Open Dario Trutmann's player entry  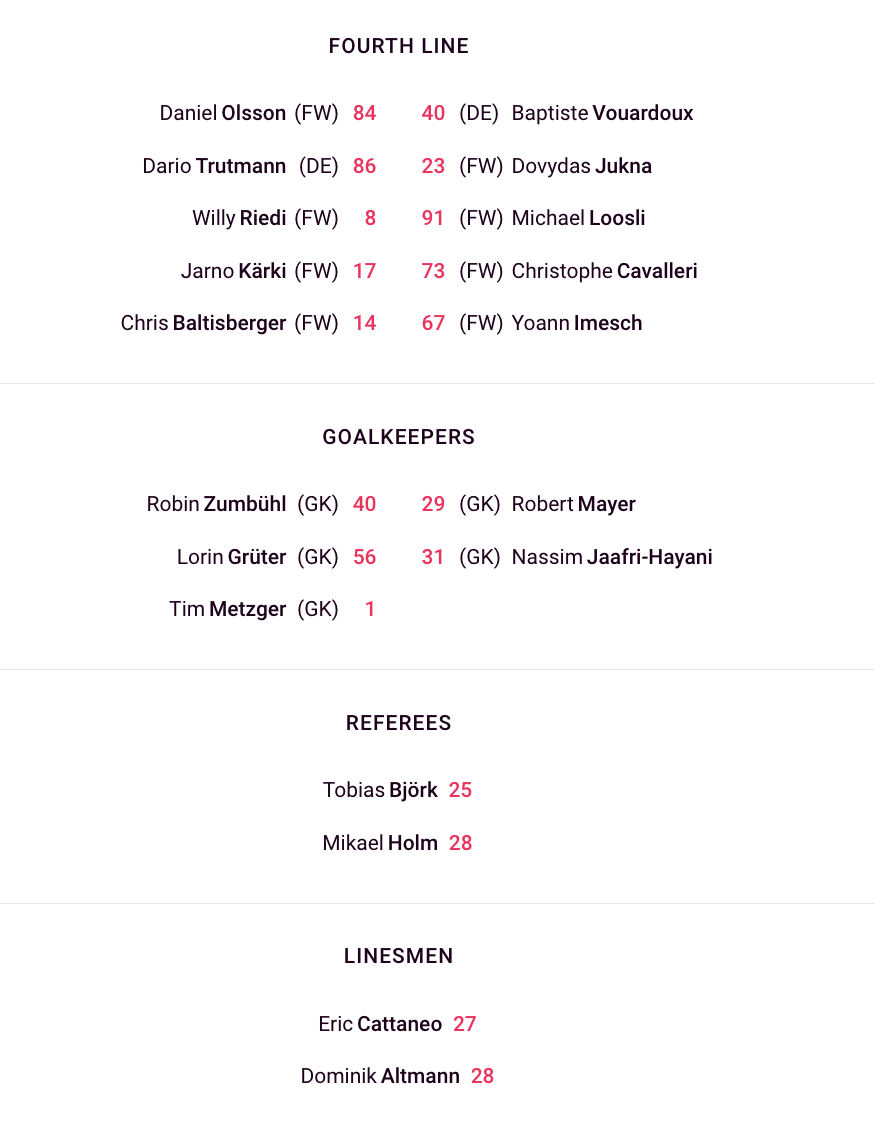point(214,166)
